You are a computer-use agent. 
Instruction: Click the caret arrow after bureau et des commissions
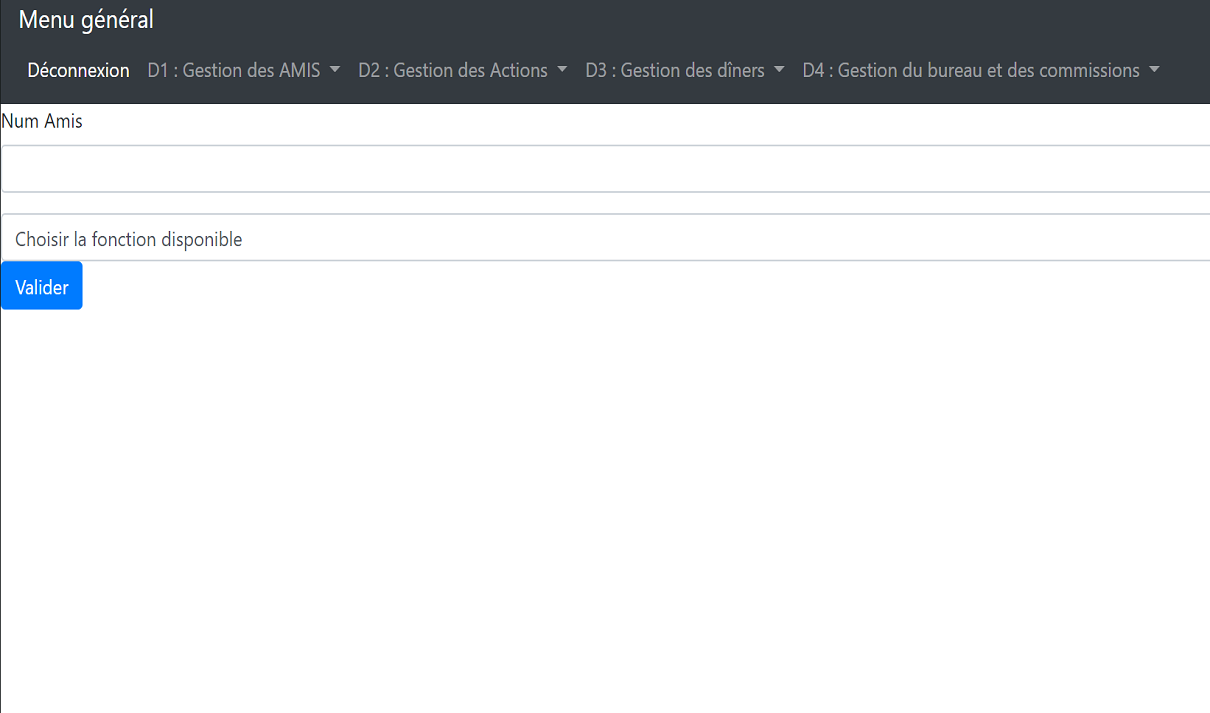click(1154, 71)
